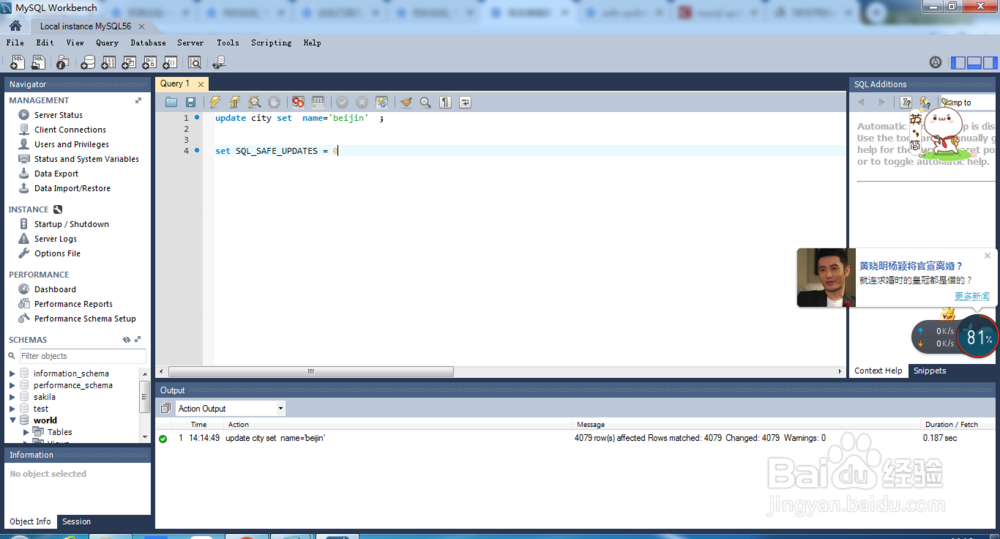Create new schema toolbar icon
1000x539 pixels.
tap(87, 63)
